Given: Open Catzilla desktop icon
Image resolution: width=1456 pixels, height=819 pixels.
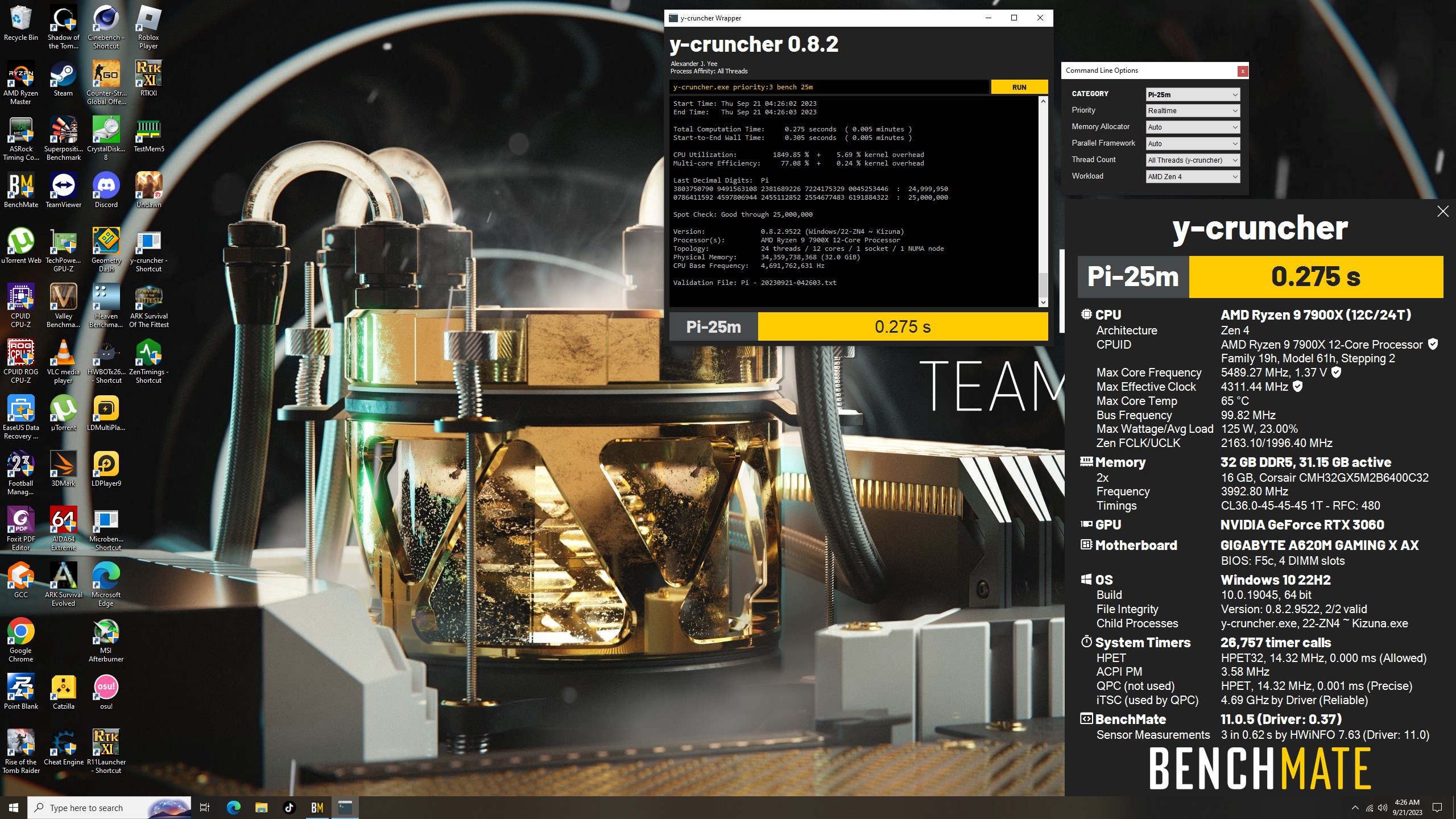Looking at the screenshot, I should point(63,693).
